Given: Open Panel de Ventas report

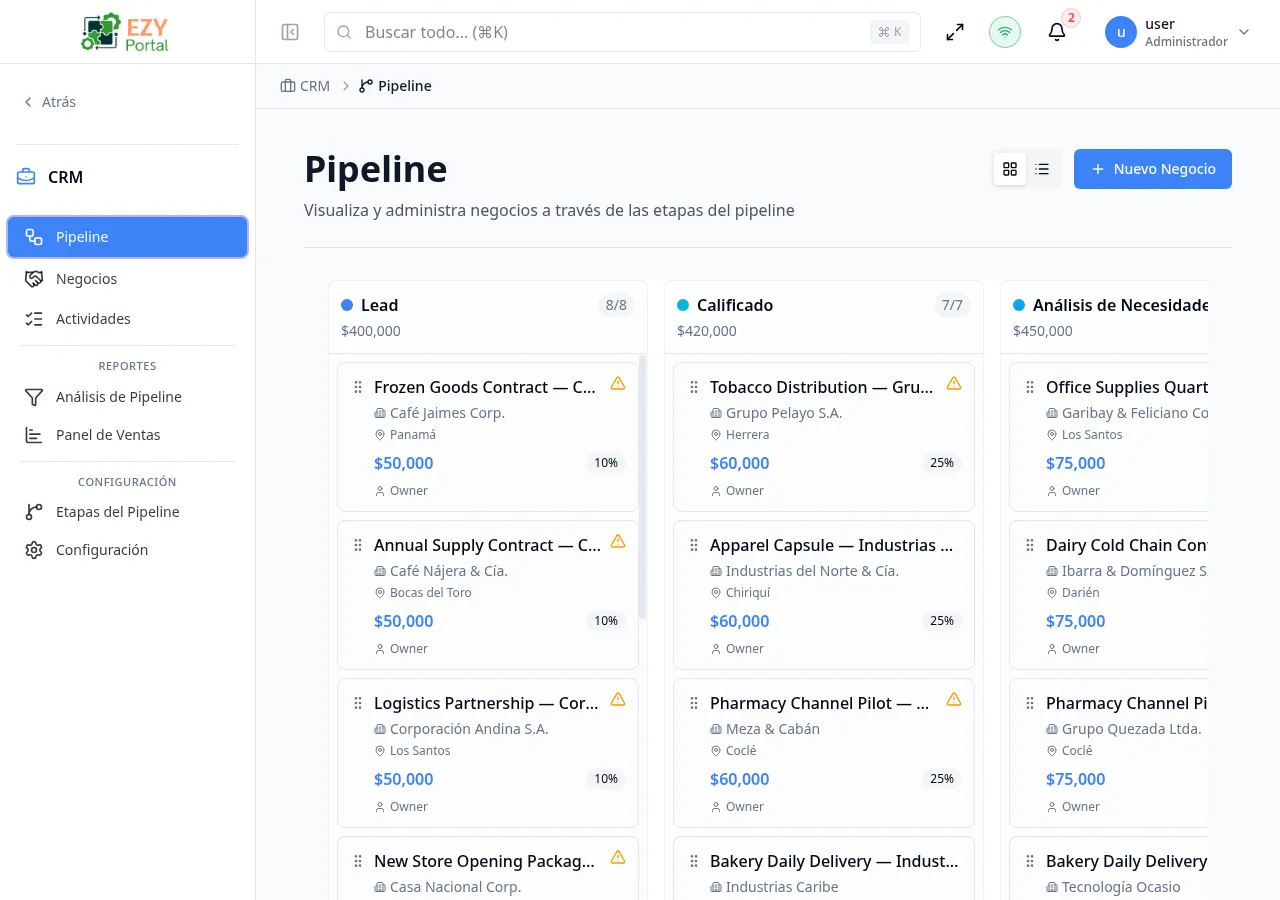Looking at the screenshot, I should point(127,435).
